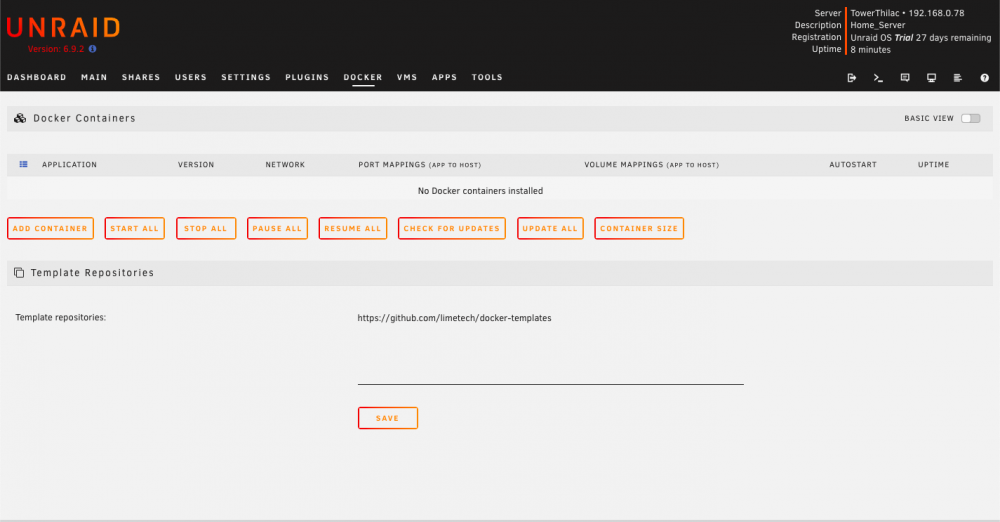Save the template repositories
Viewport: 1000px width, 522px height.
coord(388,418)
